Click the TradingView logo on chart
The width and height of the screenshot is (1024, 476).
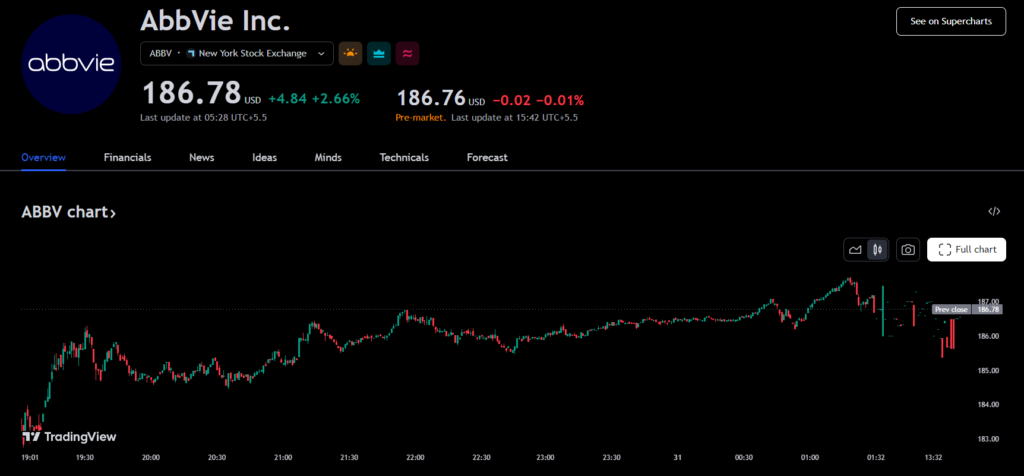coord(69,437)
